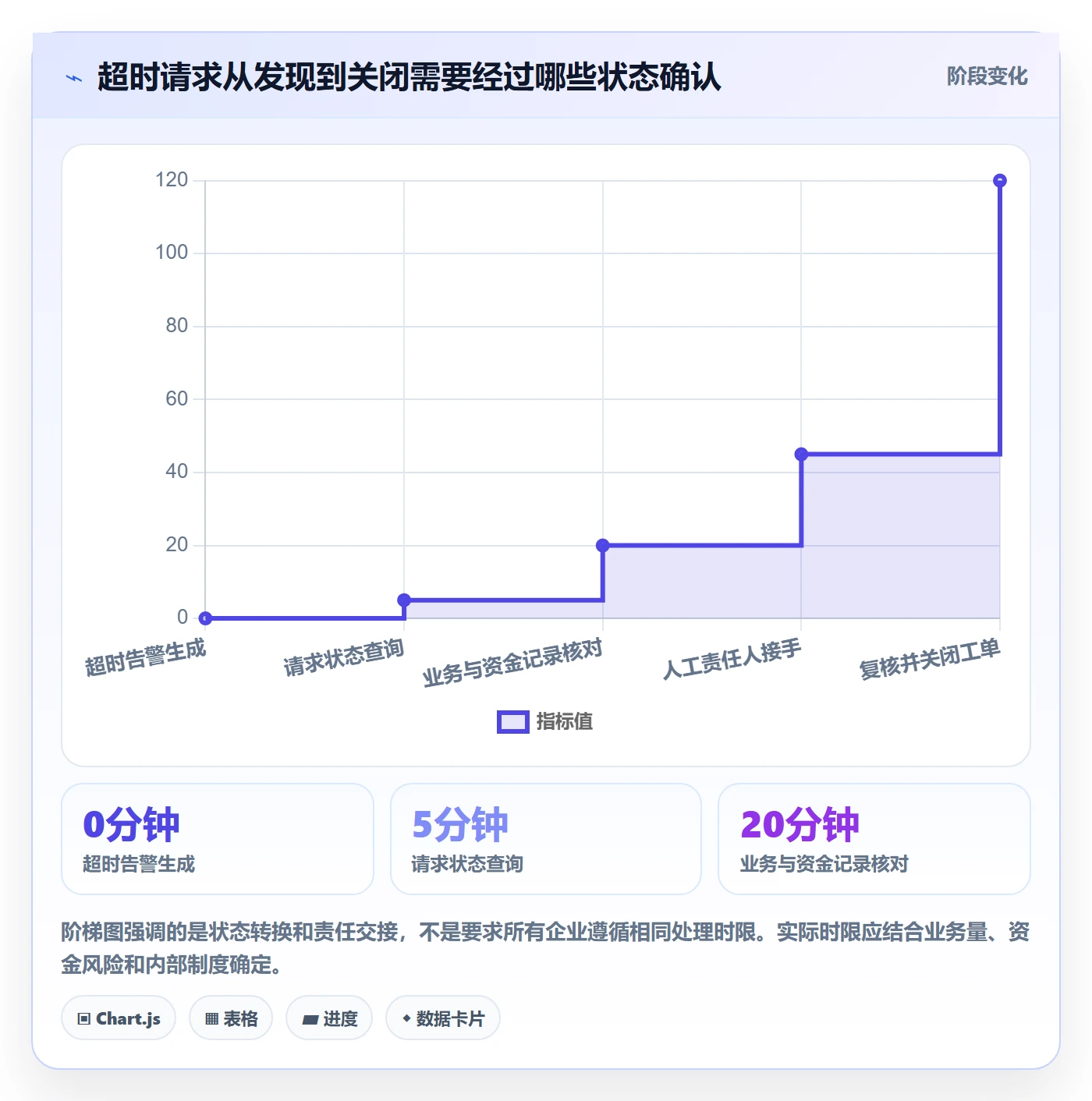Click the 阶段变化 label in the header
This screenshot has width=1092, height=1101.
[x=987, y=76]
